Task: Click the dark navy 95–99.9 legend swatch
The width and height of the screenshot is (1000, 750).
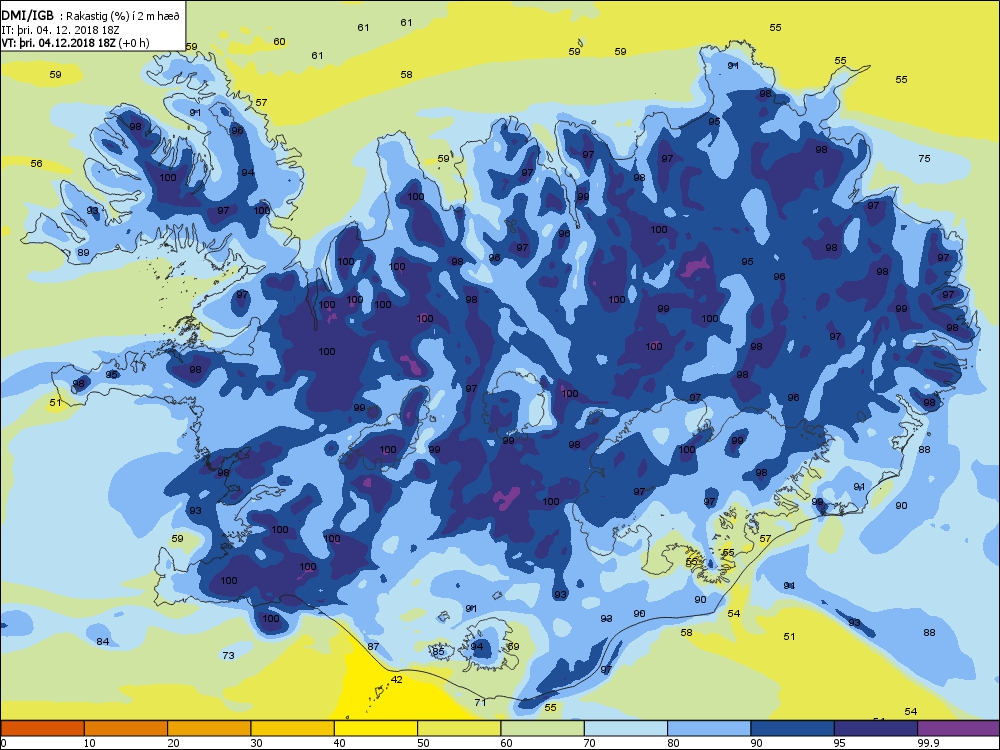Action: click(x=876, y=728)
